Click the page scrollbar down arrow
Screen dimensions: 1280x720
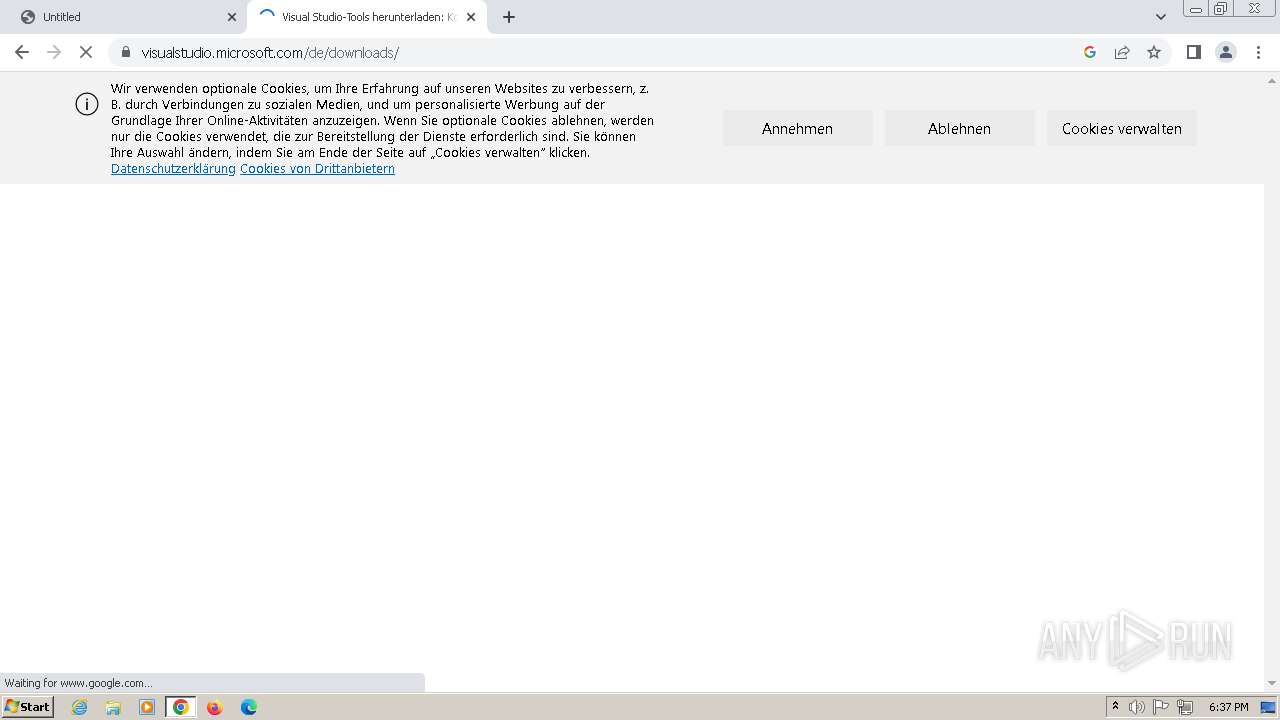(1272, 683)
